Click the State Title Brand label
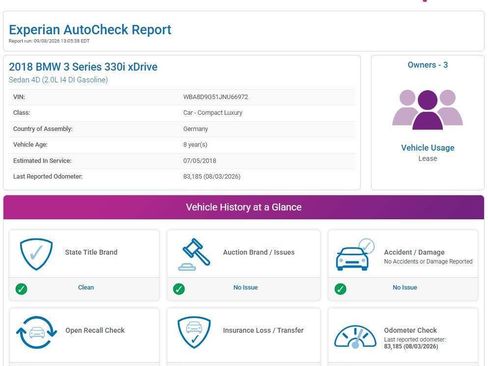The width and height of the screenshot is (488, 366). (91, 252)
